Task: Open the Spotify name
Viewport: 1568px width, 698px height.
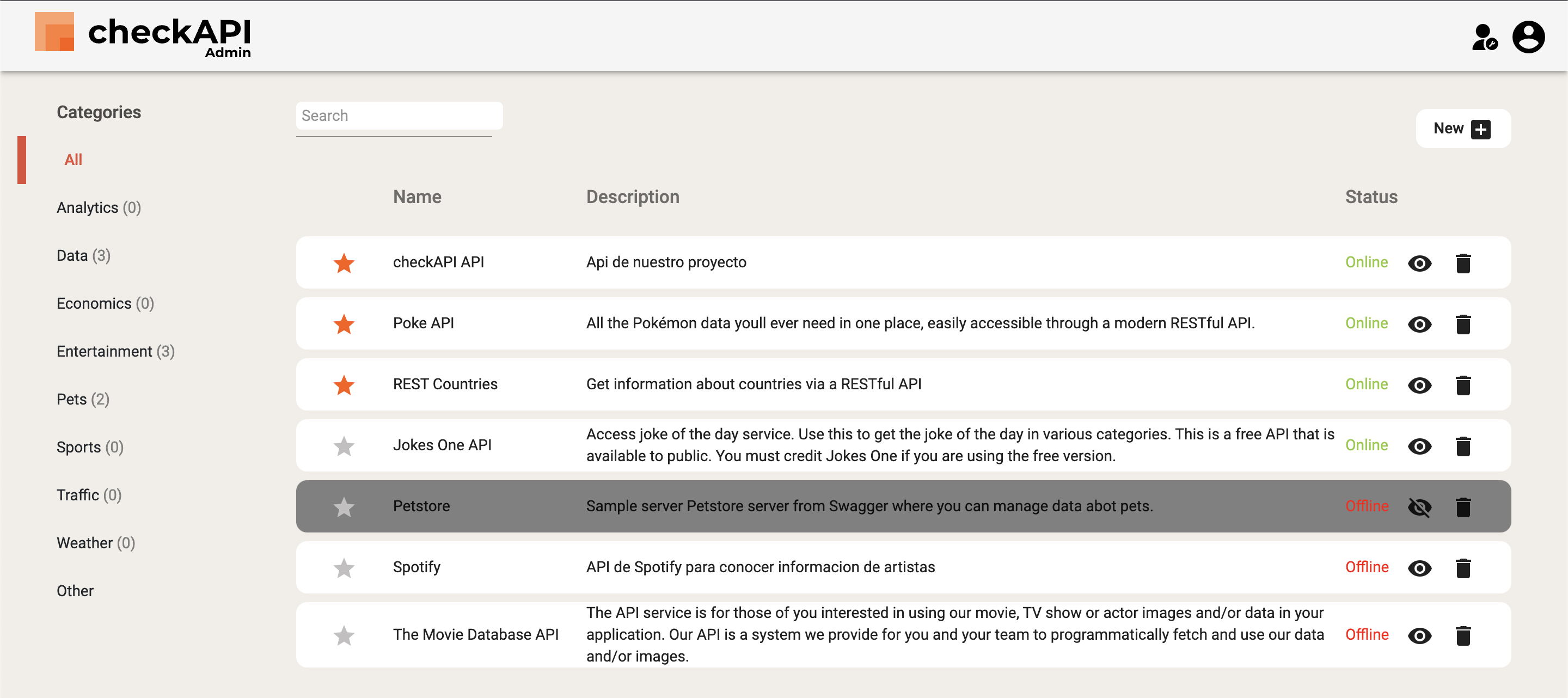Action: click(416, 567)
